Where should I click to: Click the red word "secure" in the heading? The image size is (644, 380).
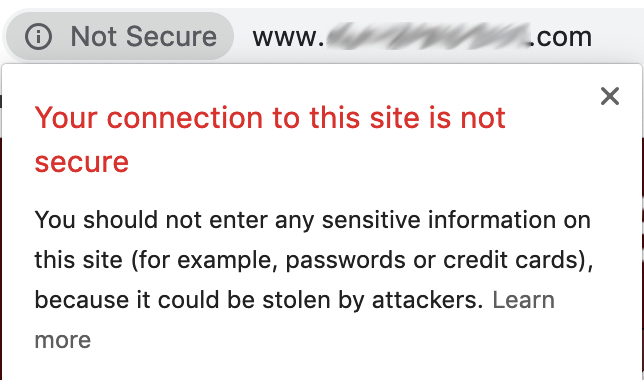[82, 162]
